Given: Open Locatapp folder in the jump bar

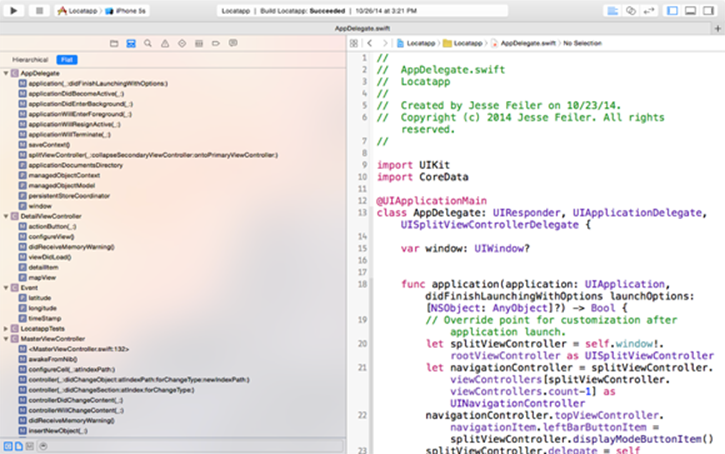Looking at the screenshot, I should click(463, 43).
